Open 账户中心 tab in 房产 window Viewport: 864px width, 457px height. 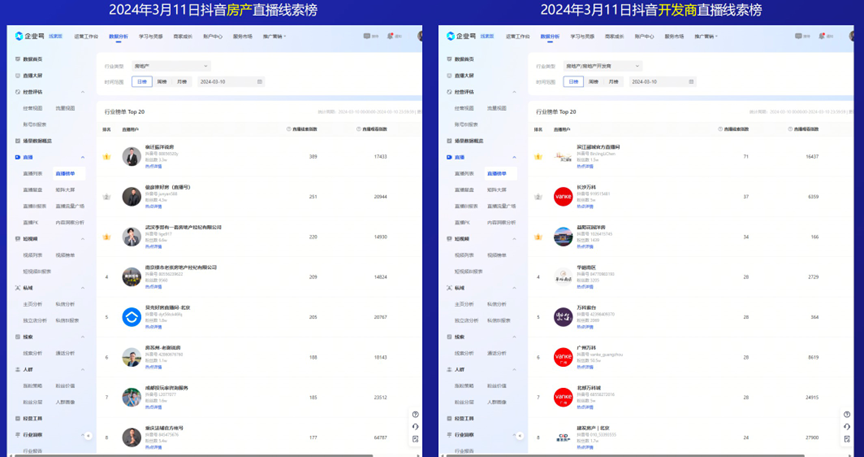(x=213, y=36)
